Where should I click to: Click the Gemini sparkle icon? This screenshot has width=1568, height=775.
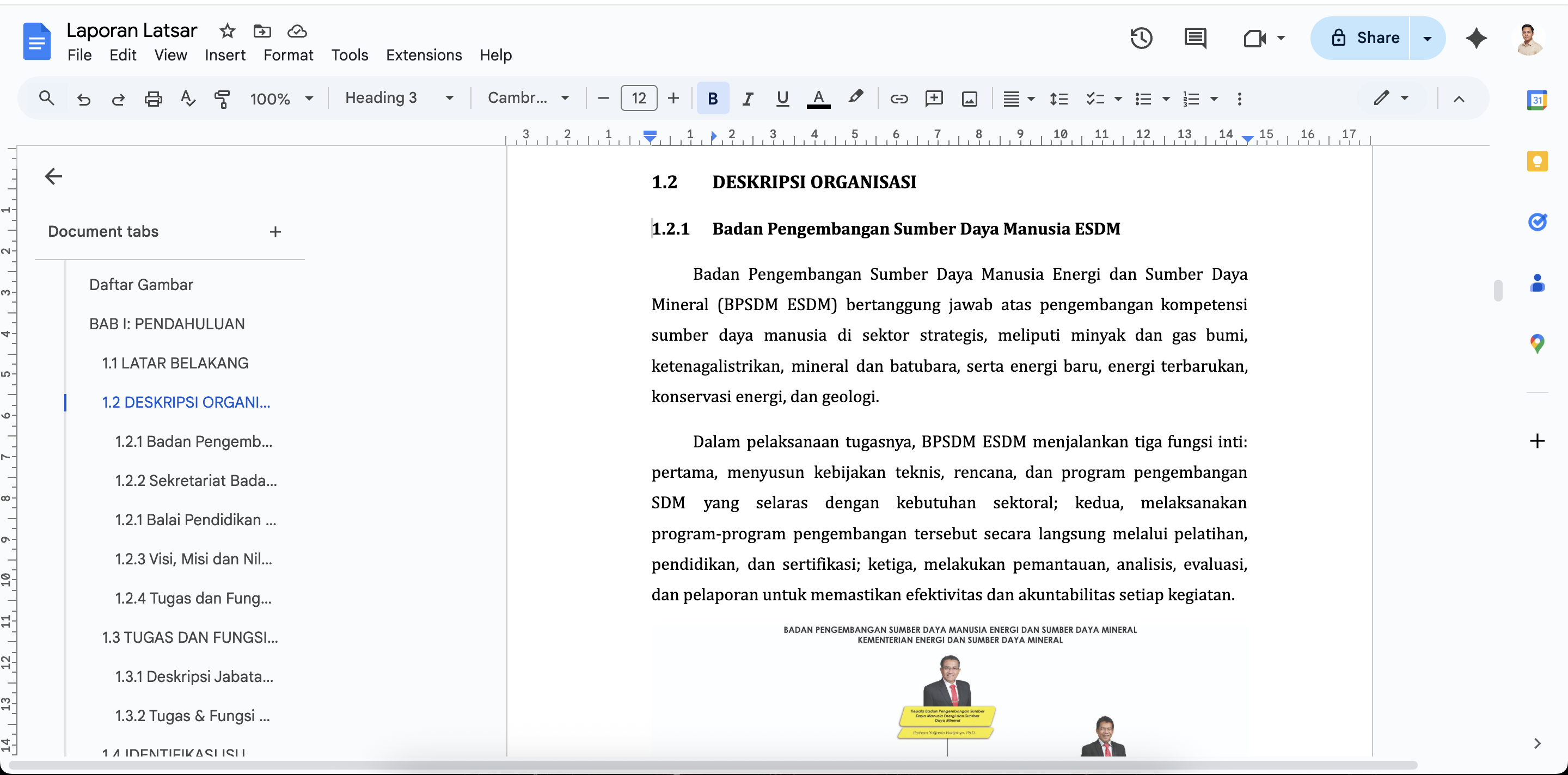point(1476,38)
